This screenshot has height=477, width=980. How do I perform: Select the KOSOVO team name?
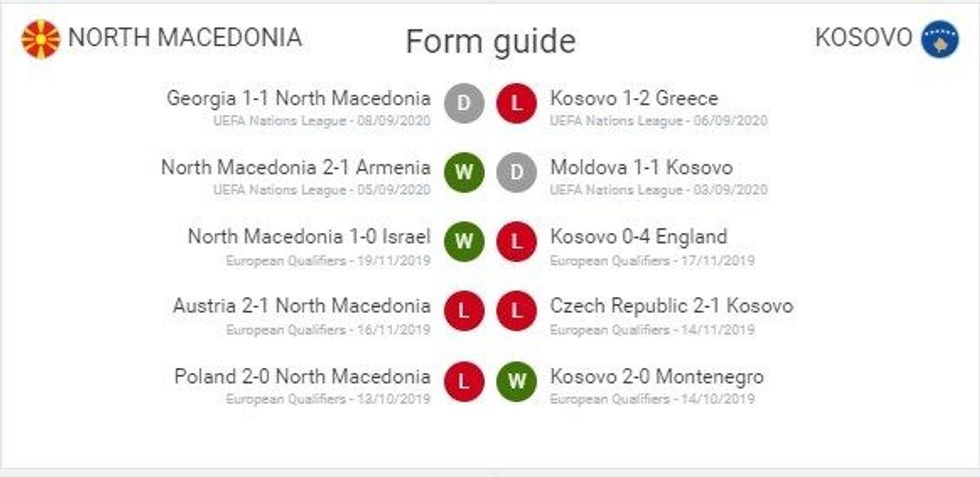[863, 38]
